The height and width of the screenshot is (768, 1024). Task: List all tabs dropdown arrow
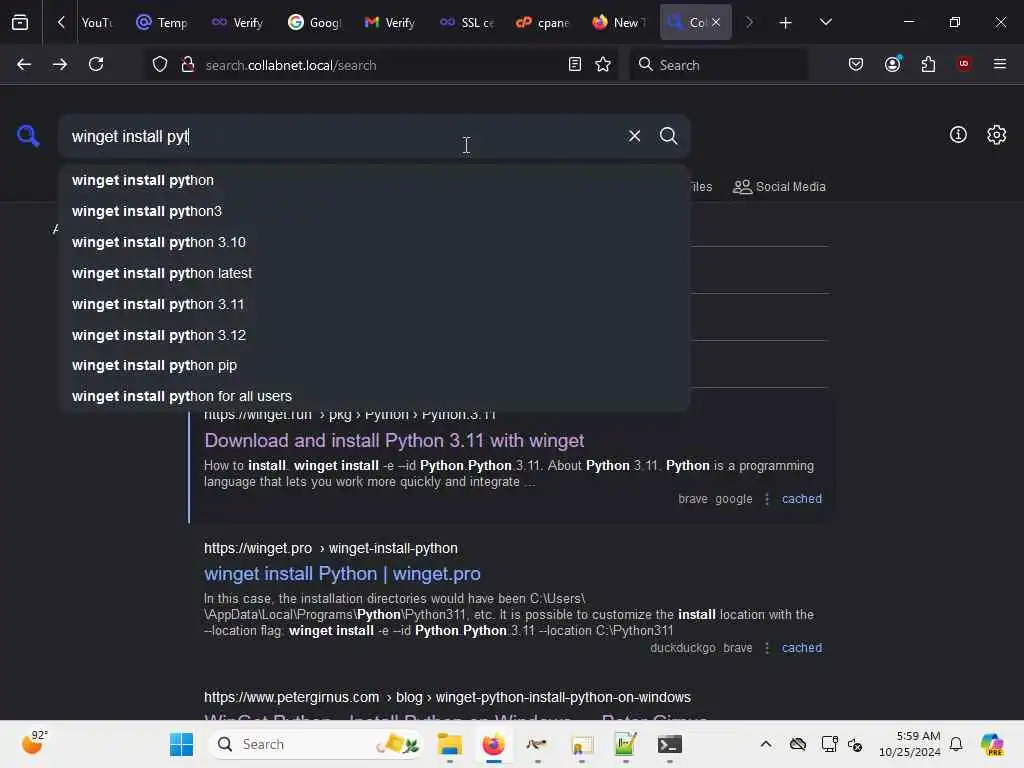[825, 22]
